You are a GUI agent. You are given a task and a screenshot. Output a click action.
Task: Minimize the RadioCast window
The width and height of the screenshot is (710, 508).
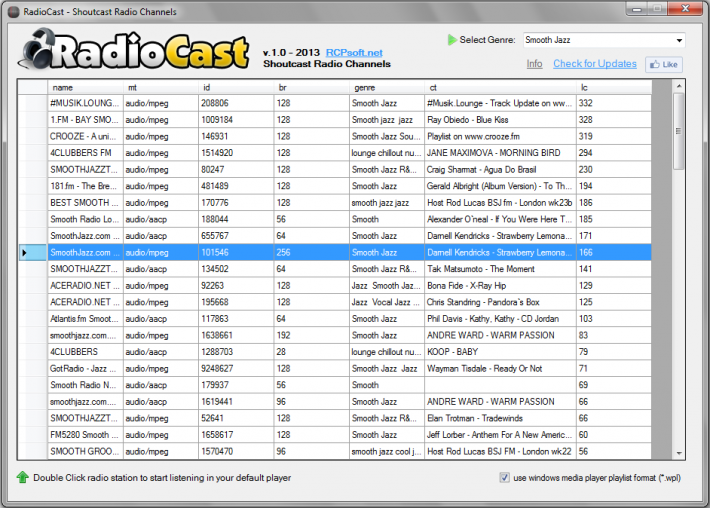click(637, 9)
